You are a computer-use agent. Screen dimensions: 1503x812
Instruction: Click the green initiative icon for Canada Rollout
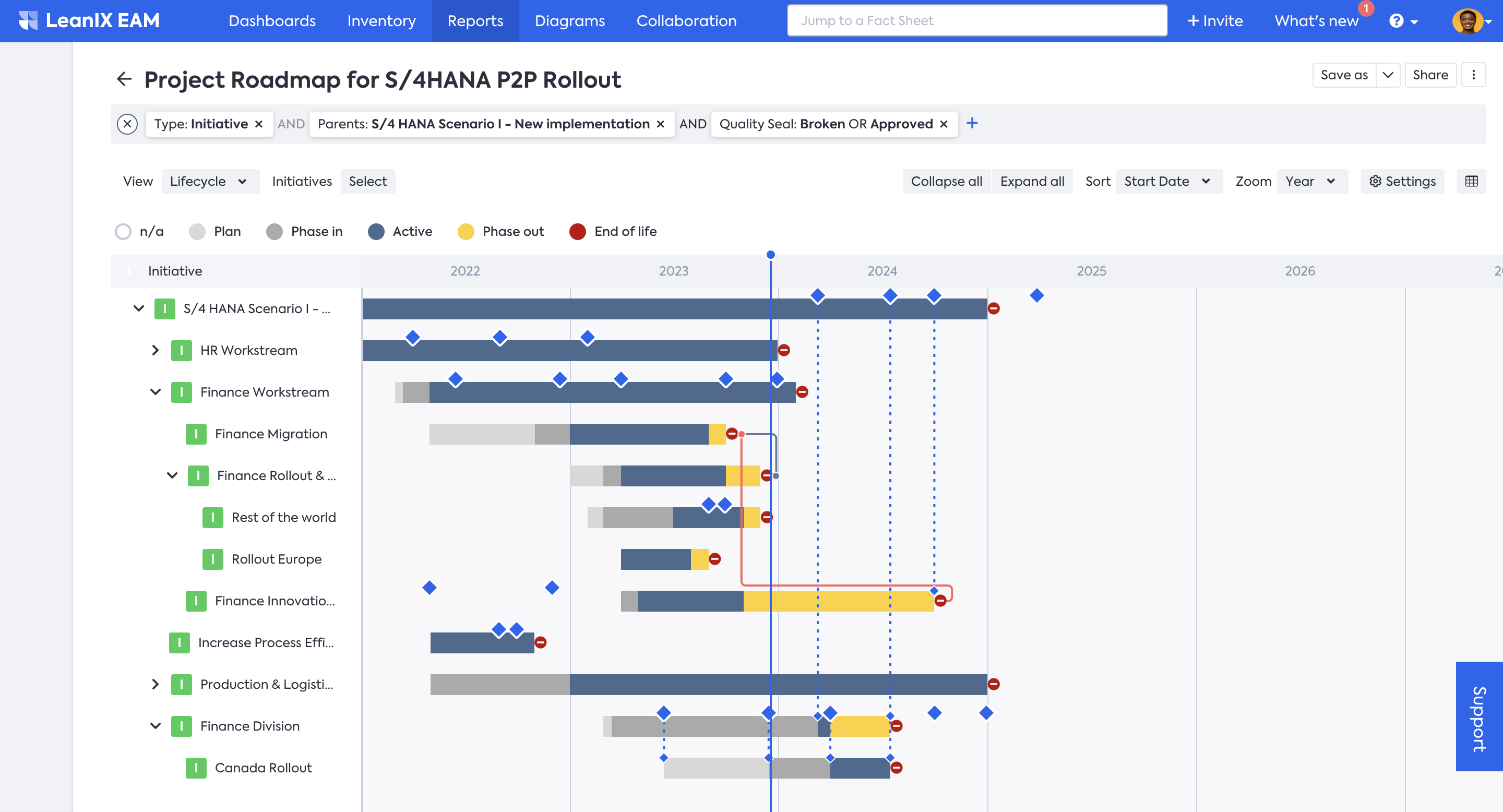point(196,768)
